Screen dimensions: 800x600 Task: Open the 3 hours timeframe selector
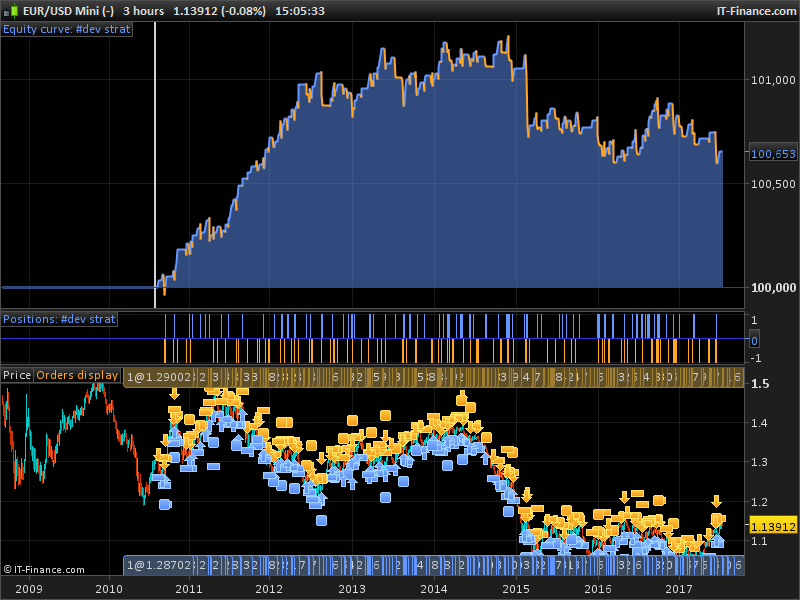coord(144,10)
